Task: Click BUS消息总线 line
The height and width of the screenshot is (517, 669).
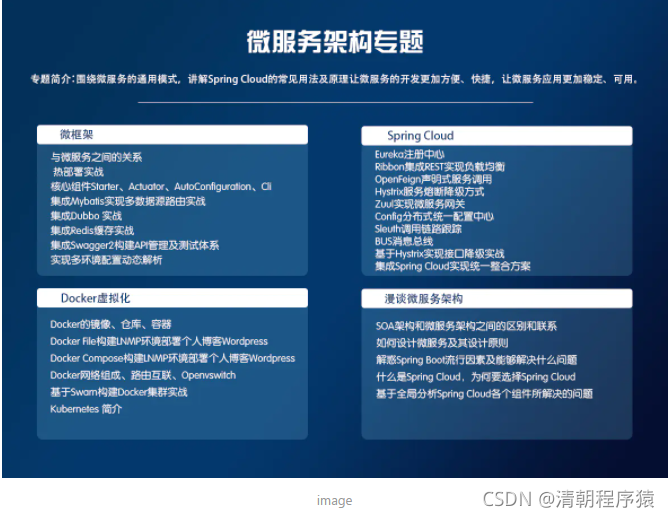Action: [x=404, y=241]
